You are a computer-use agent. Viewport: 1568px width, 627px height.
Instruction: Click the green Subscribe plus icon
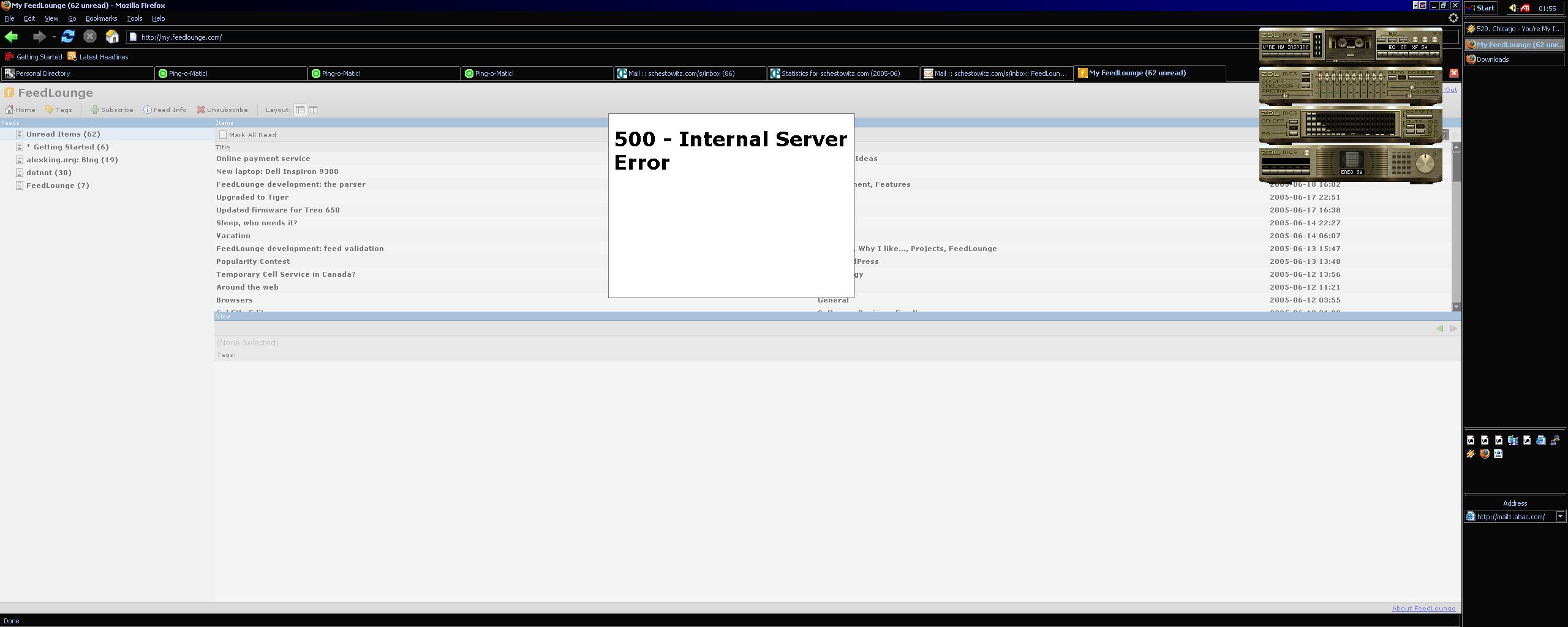pos(95,110)
